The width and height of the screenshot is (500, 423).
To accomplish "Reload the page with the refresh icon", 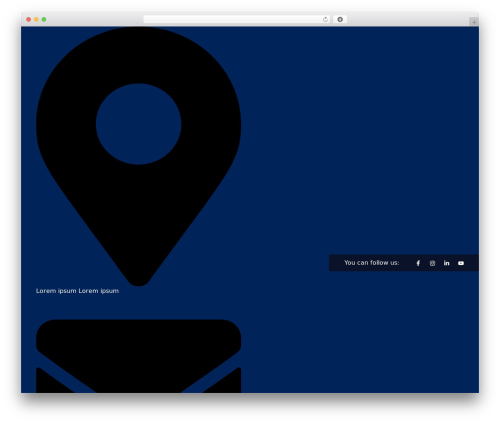I will click(325, 19).
